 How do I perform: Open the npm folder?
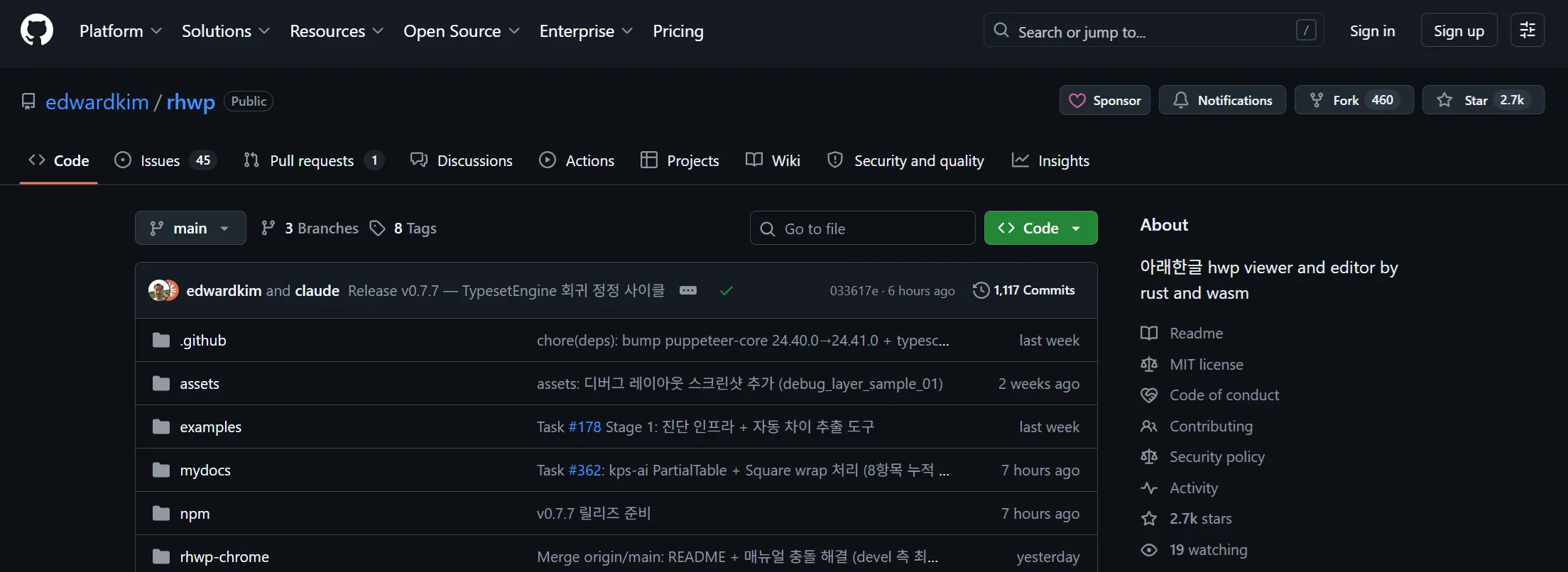click(195, 514)
